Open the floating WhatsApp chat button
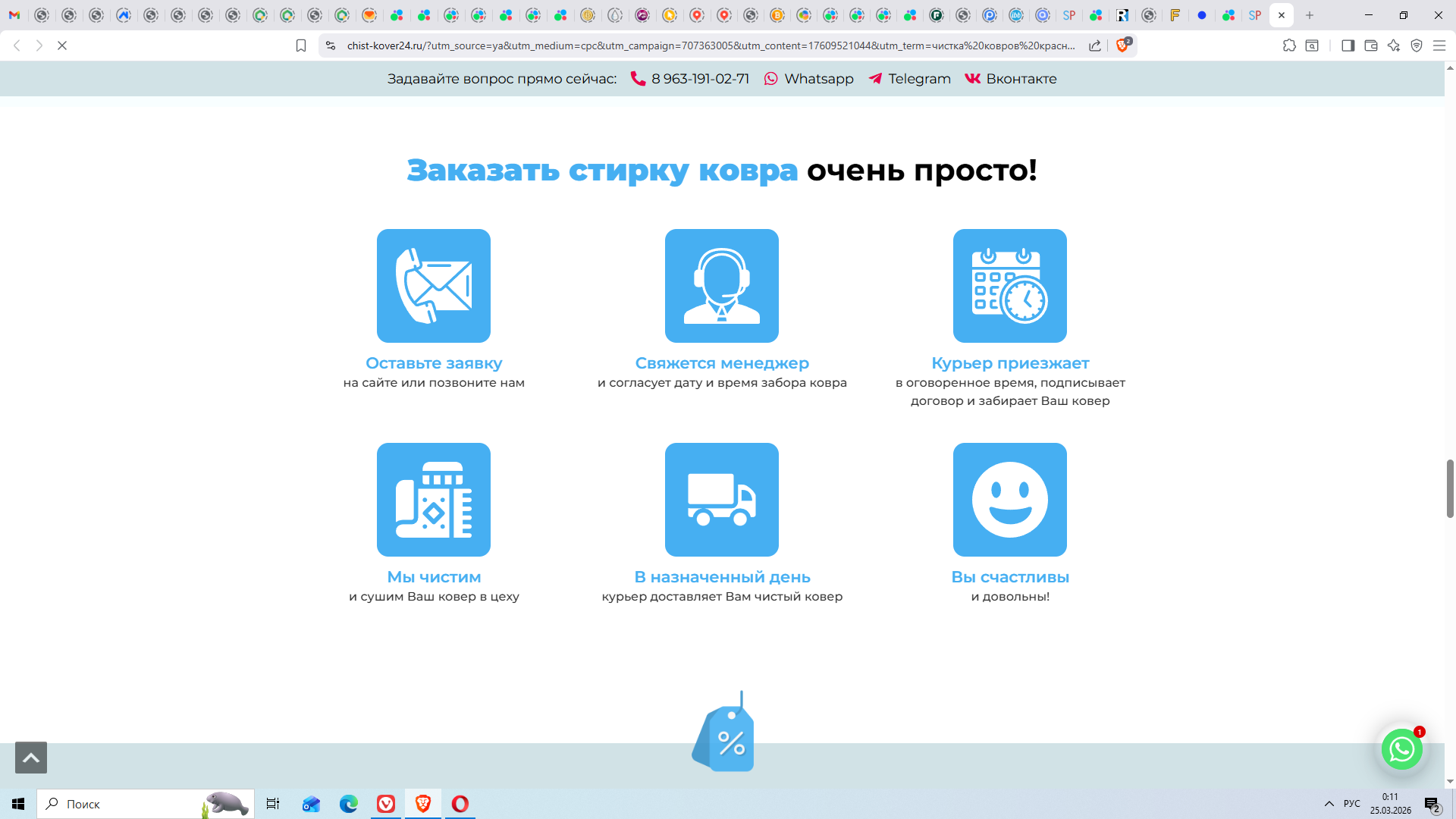Viewport: 1456px width, 819px height. [x=1401, y=749]
